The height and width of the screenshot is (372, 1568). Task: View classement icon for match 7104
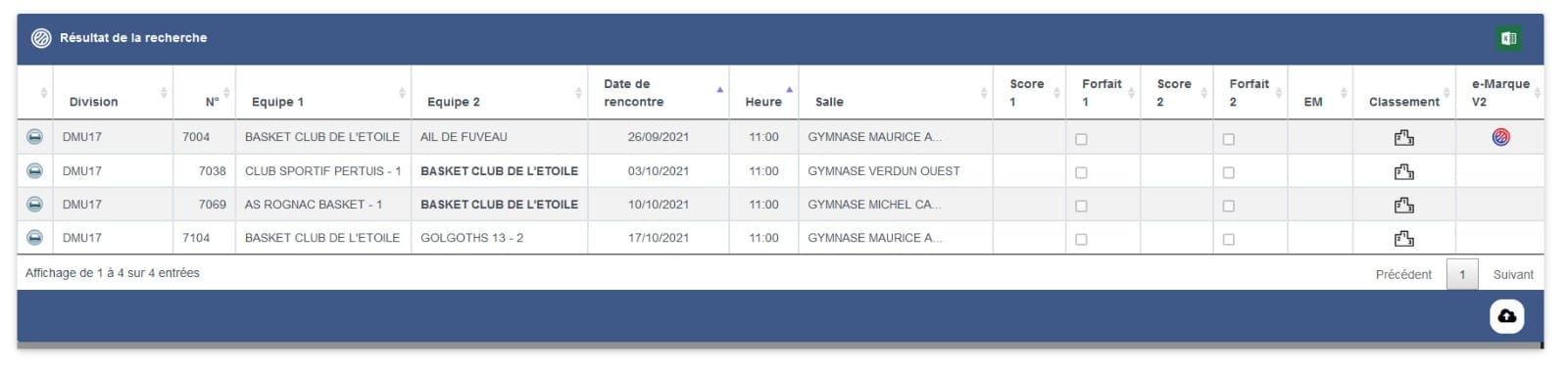(1404, 239)
